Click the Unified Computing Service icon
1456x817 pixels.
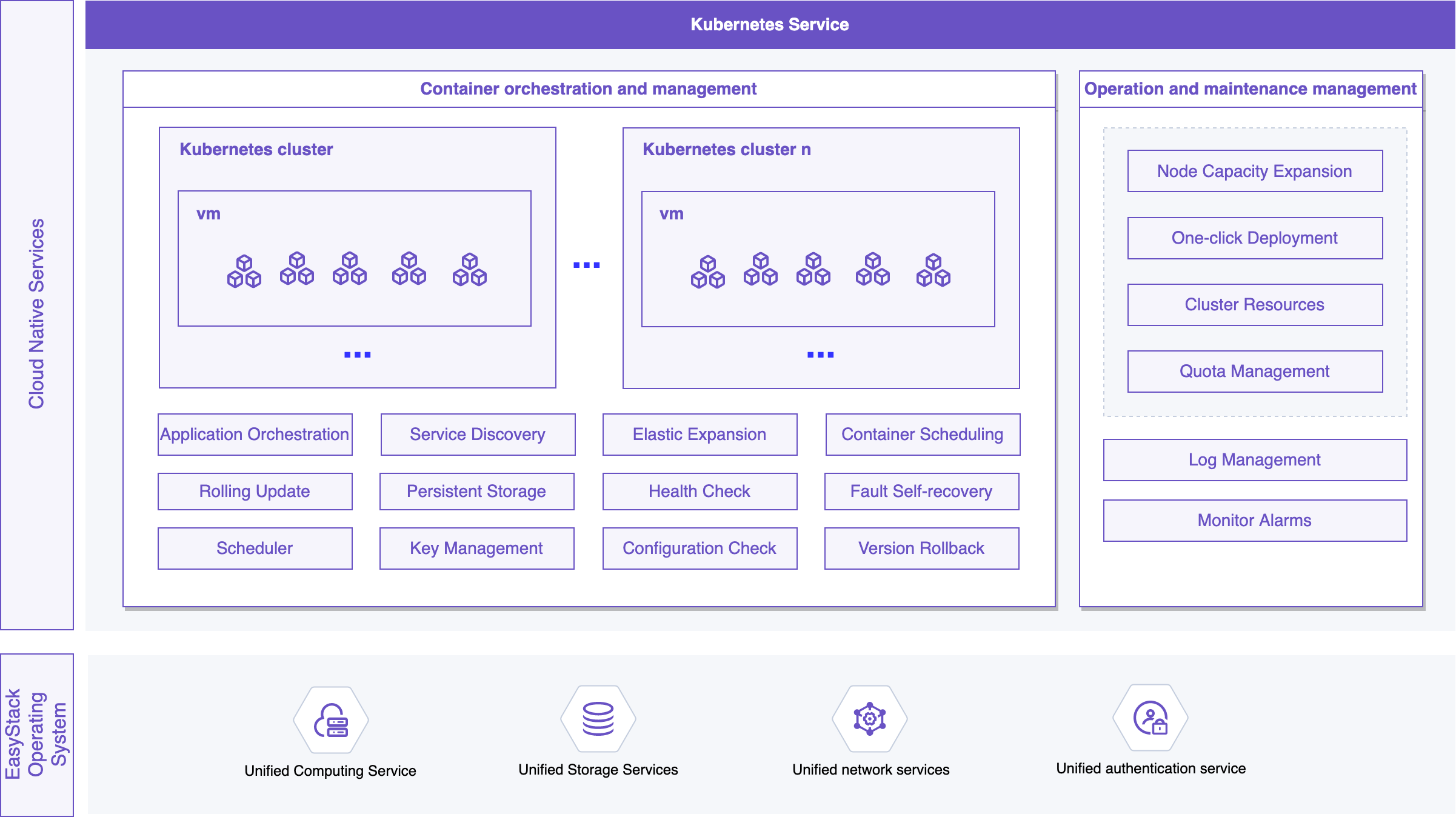click(x=330, y=720)
